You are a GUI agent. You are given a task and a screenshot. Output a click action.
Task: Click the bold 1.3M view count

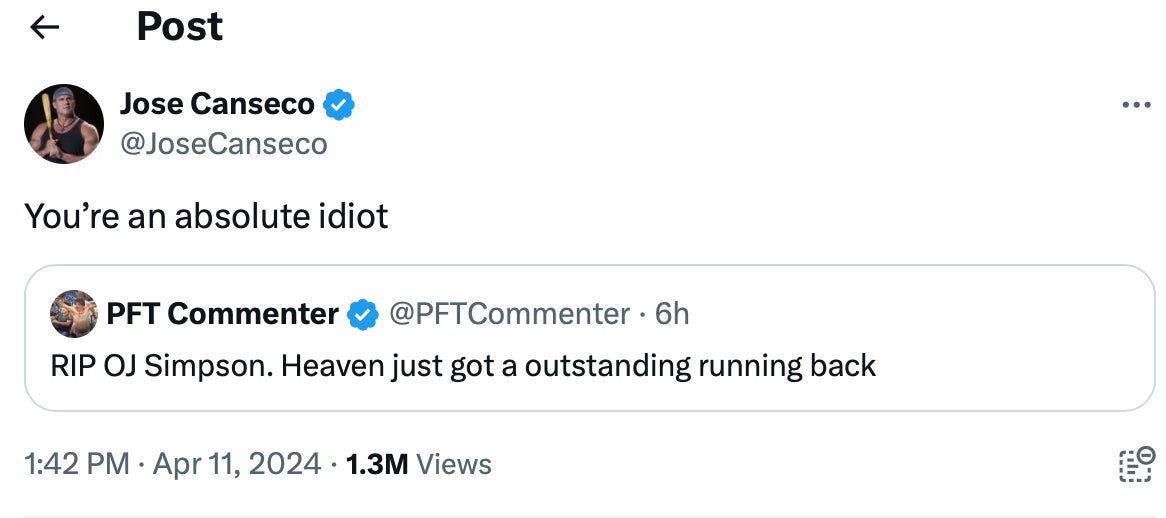(376, 464)
